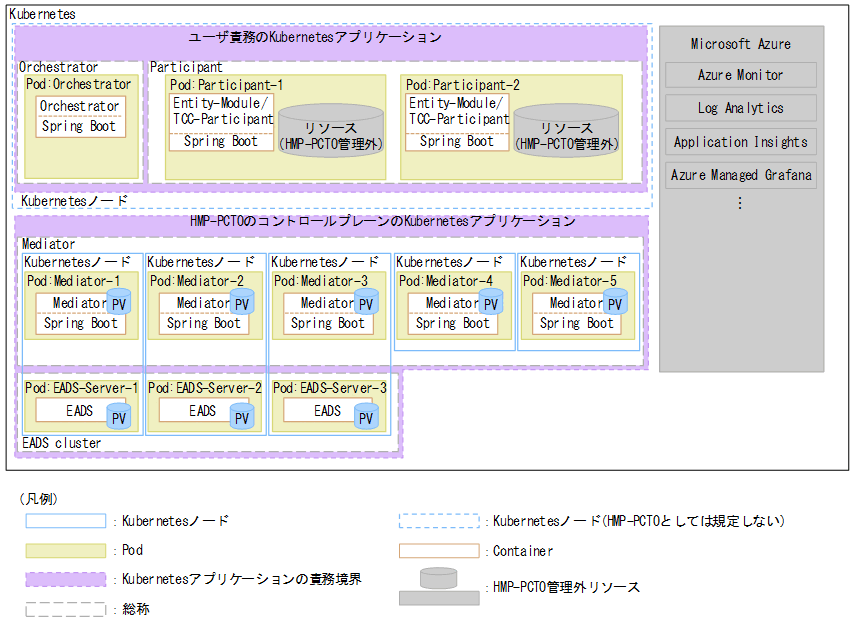
Task: Click the 責務境界 purple color swatch in legend
Action: (66, 580)
